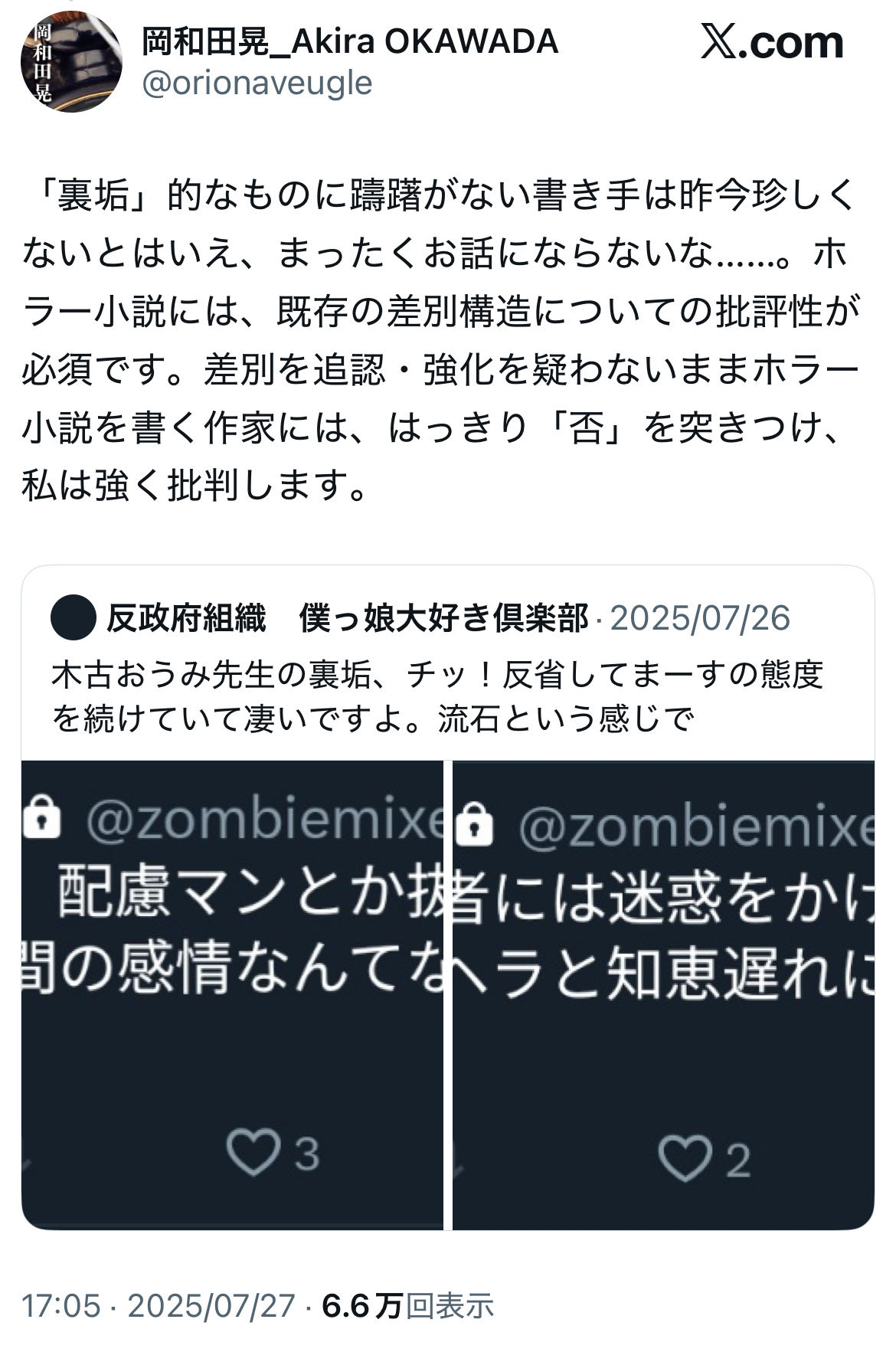This screenshot has width=896, height=1352.
Task: Open the left quoted screenshot image
Action: click(232, 995)
